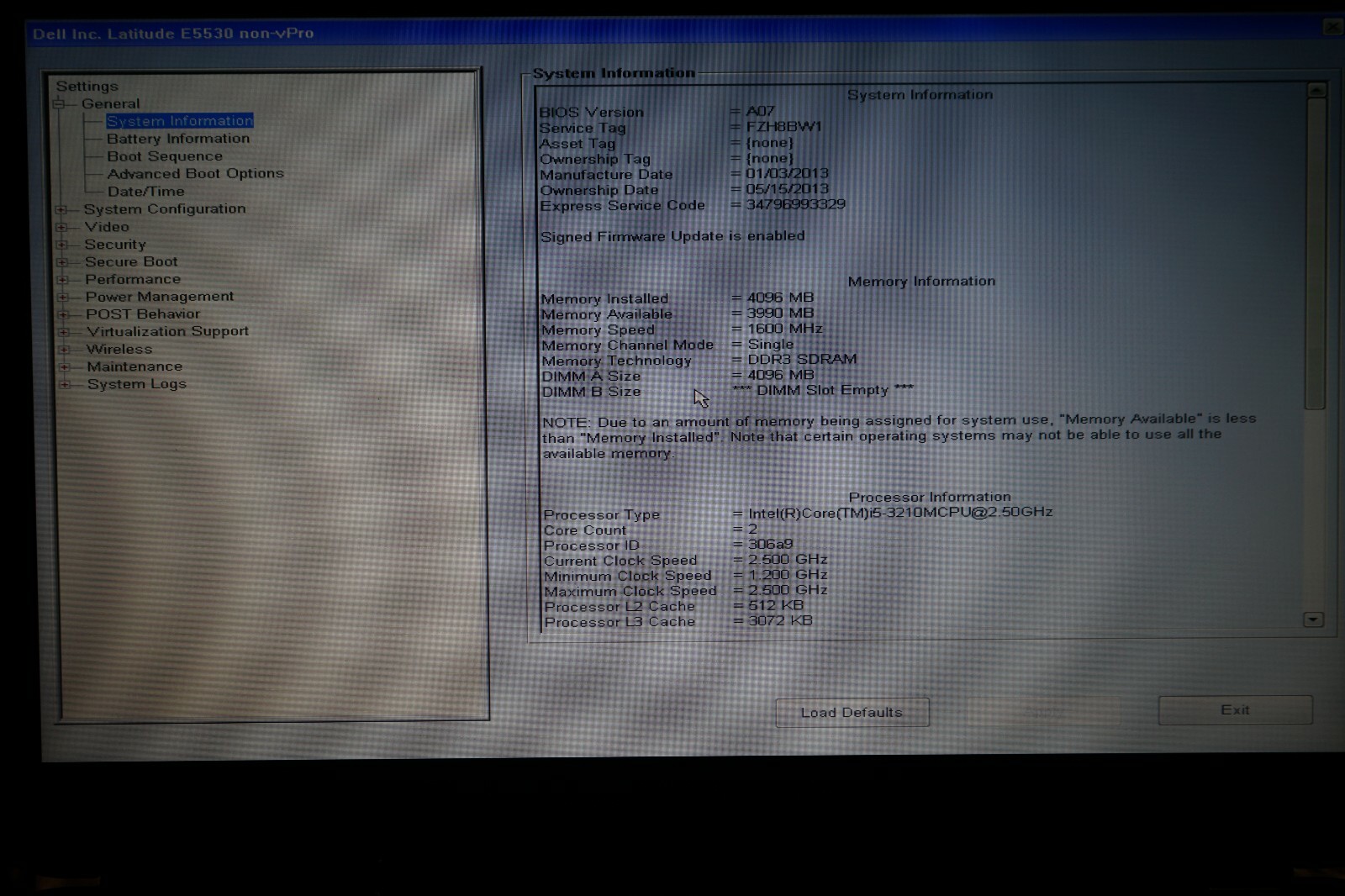This screenshot has height=896, width=1345.
Task: Select the General category label
Action: pyautogui.click(x=110, y=103)
